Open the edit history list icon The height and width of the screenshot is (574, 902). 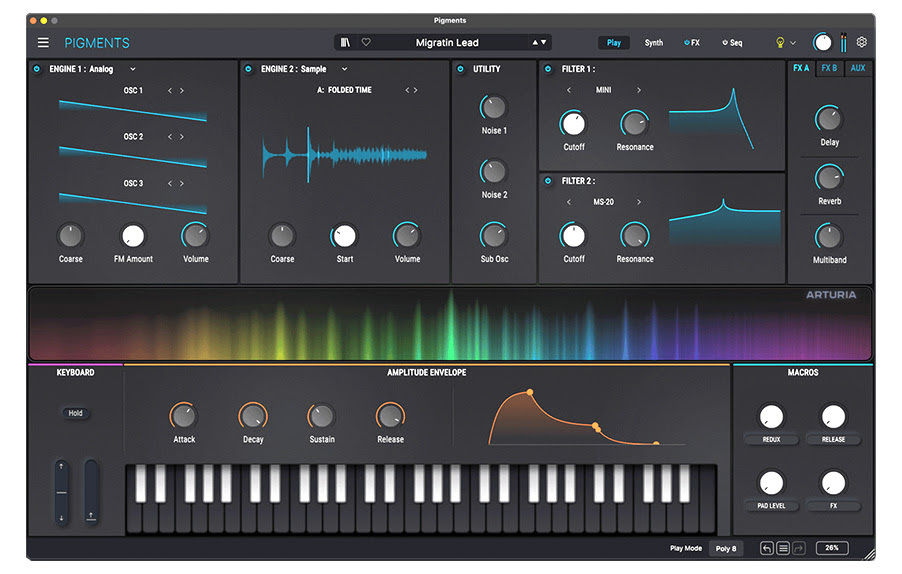pos(783,548)
